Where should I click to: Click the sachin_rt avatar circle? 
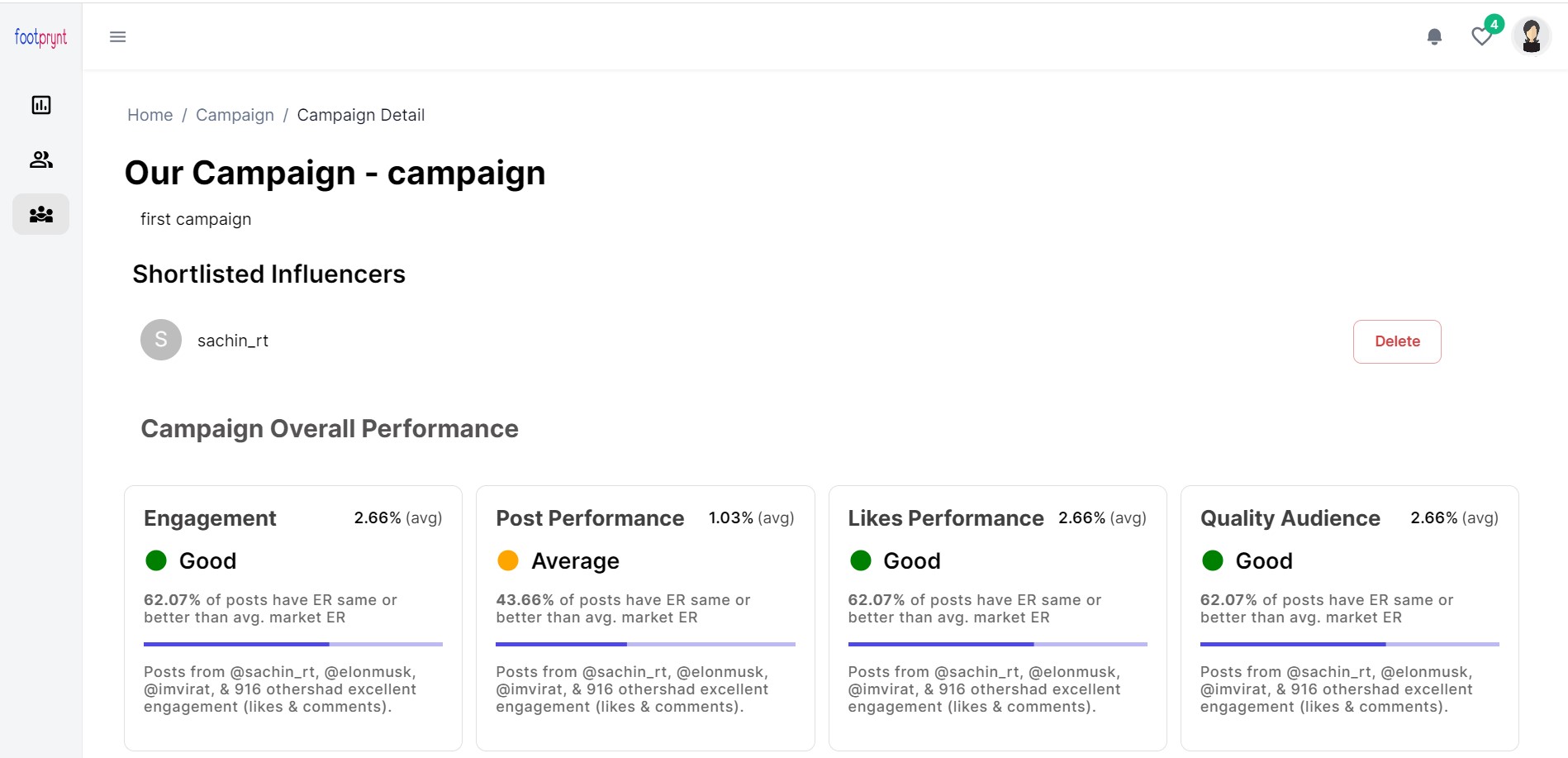click(x=161, y=340)
